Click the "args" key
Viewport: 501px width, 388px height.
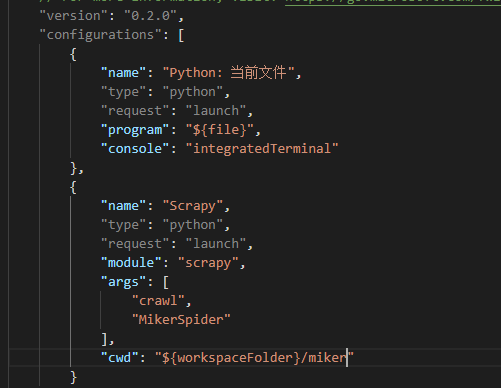[123, 282]
